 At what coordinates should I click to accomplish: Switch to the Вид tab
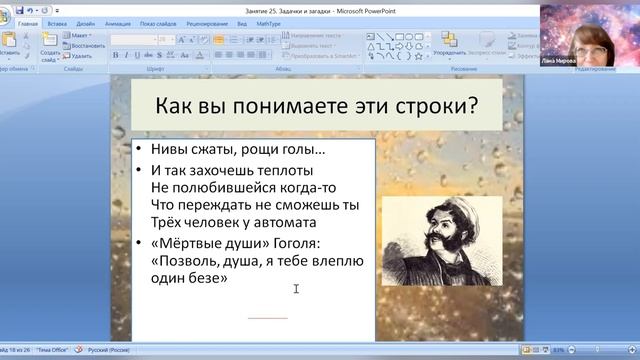pyautogui.click(x=242, y=24)
